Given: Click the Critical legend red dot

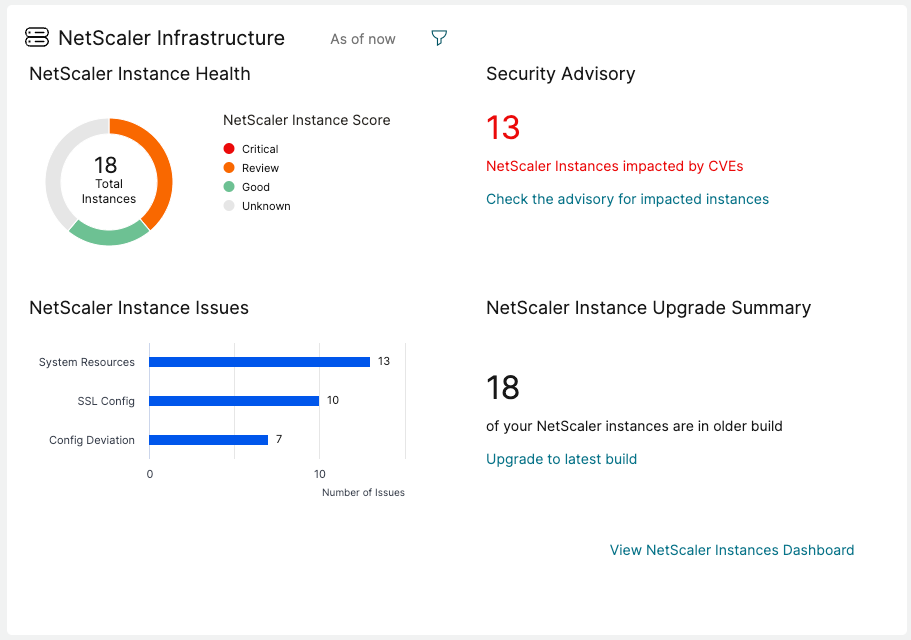Looking at the screenshot, I should click(229, 149).
